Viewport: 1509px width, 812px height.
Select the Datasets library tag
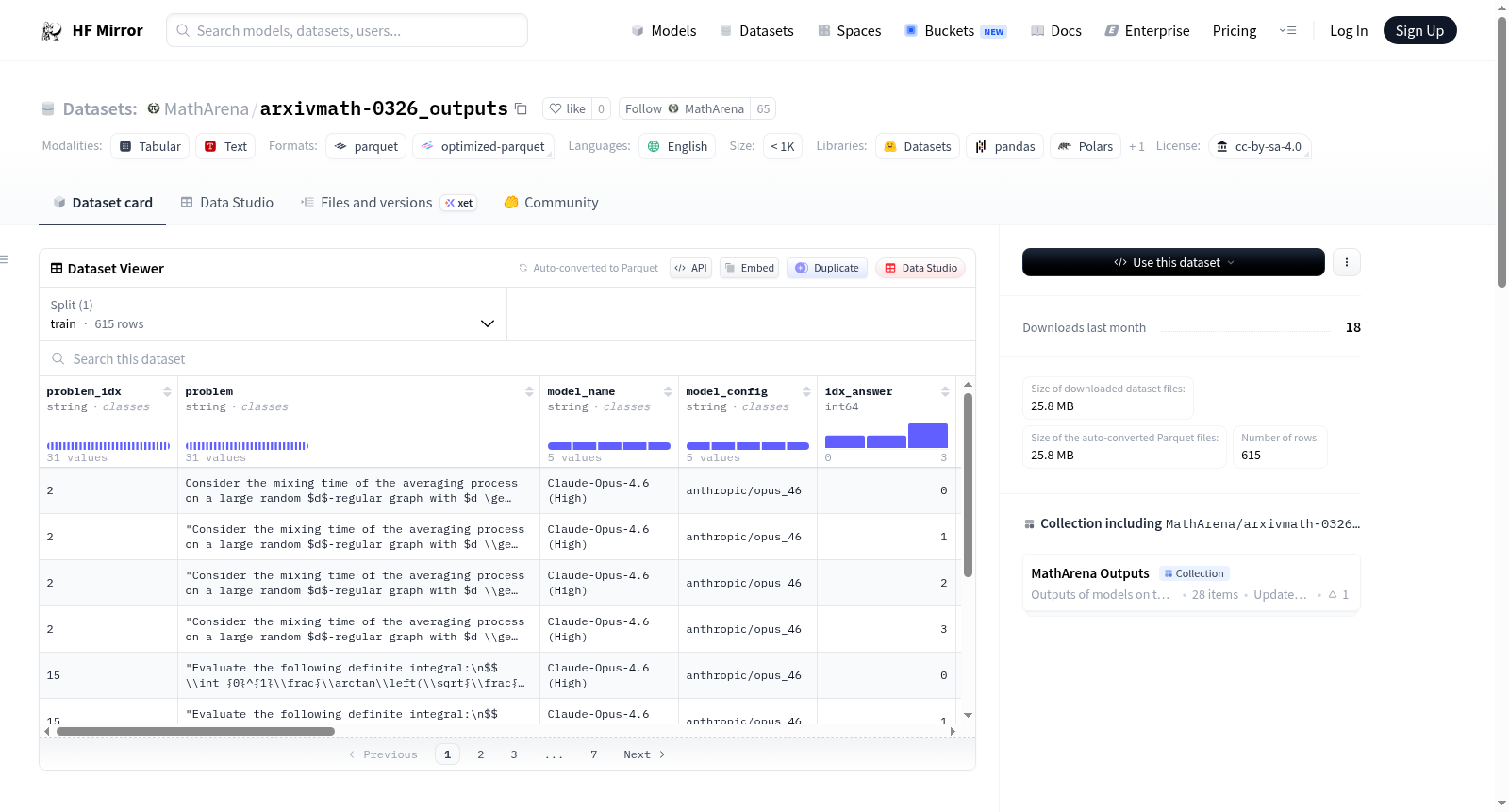click(x=918, y=146)
